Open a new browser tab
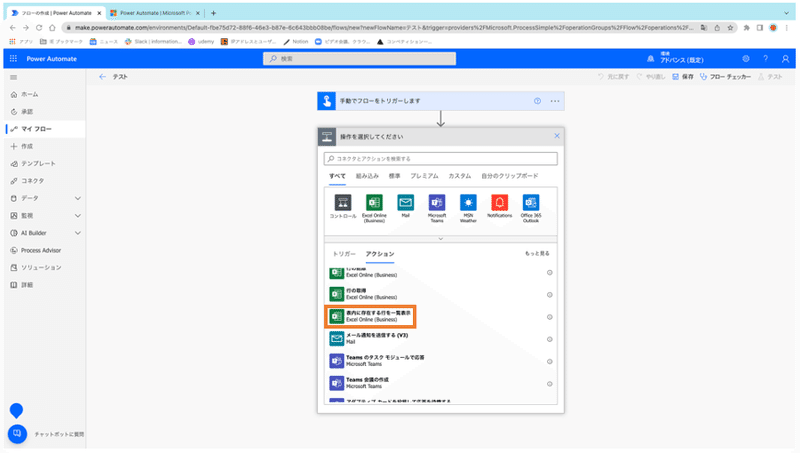Screen dimensions: 800x453 (x=213, y=13)
